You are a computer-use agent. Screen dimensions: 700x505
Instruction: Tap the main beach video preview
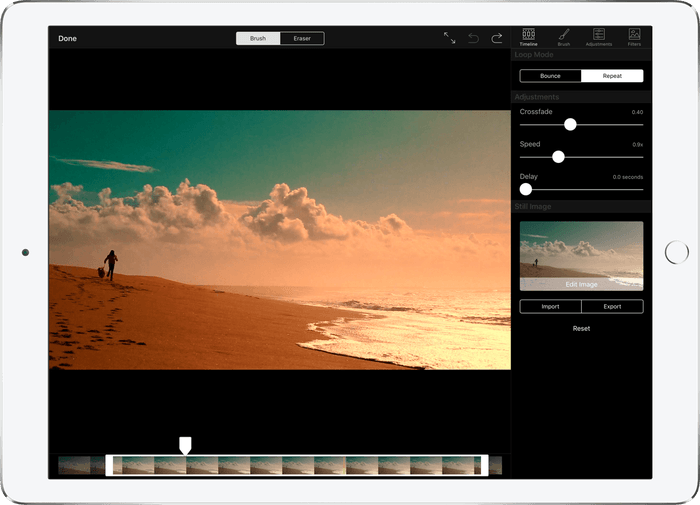point(280,240)
